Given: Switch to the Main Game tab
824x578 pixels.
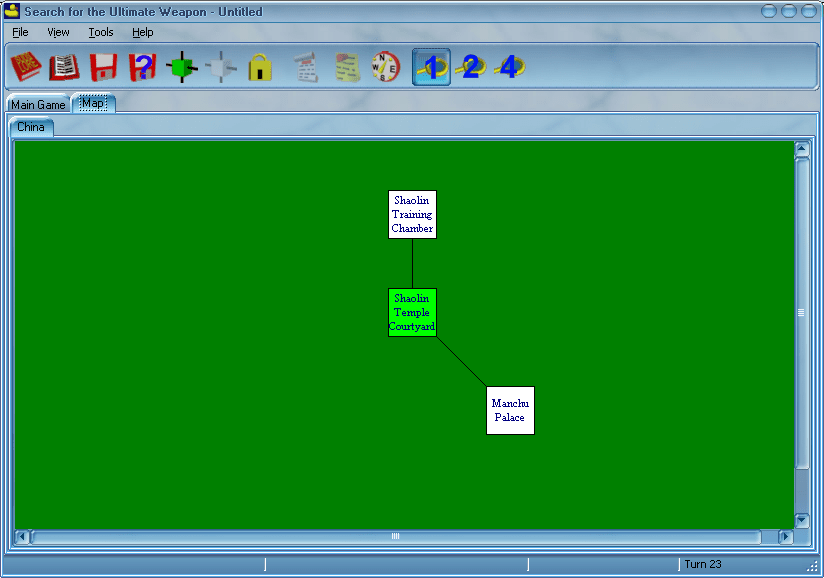Looking at the screenshot, I should [x=38, y=105].
